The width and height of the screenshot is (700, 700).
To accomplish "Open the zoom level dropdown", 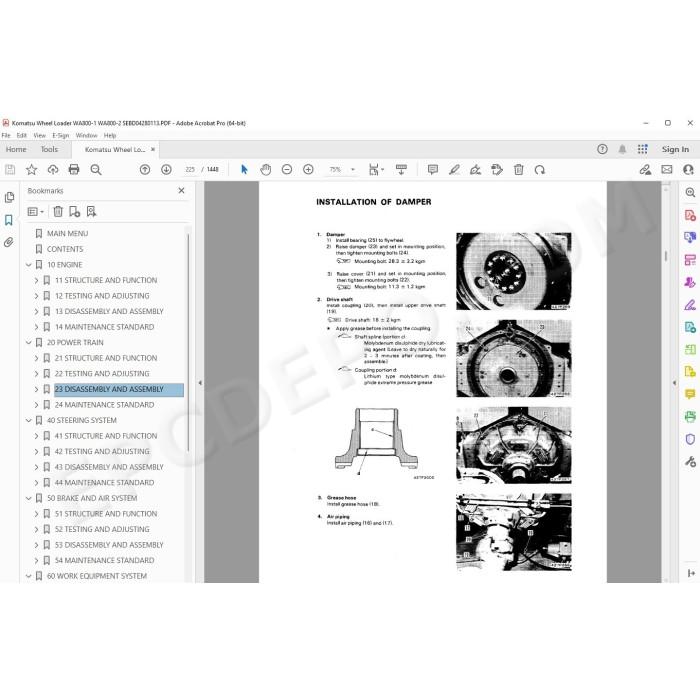I will (x=353, y=170).
